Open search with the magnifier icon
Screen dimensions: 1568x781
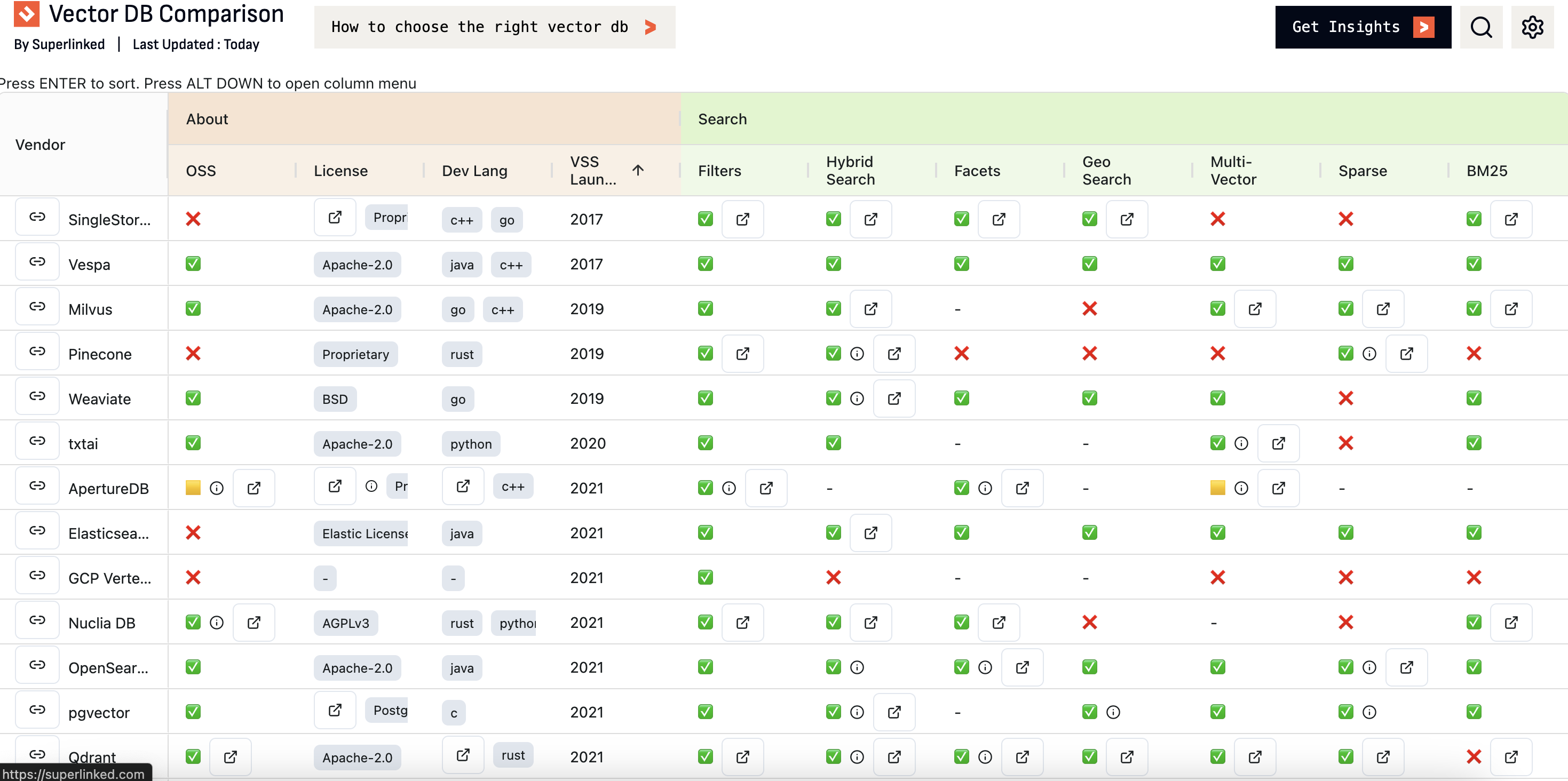coord(1482,27)
